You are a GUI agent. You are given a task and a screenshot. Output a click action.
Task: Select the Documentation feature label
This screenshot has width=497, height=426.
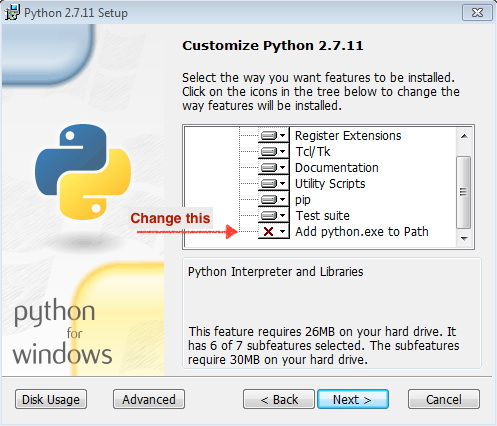pyautogui.click(x=337, y=168)
